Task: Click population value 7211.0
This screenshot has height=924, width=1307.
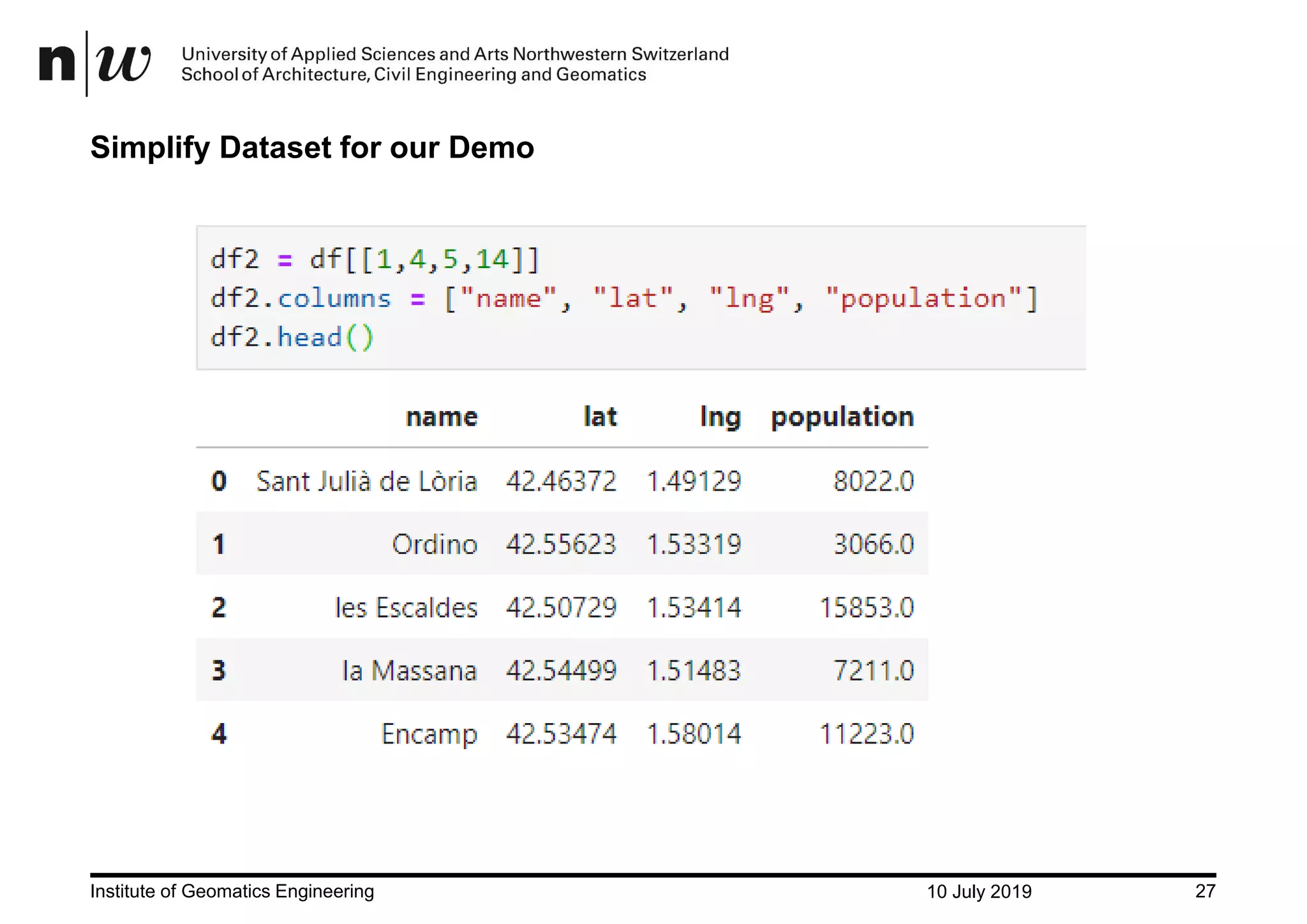Action: pos(874,671)
